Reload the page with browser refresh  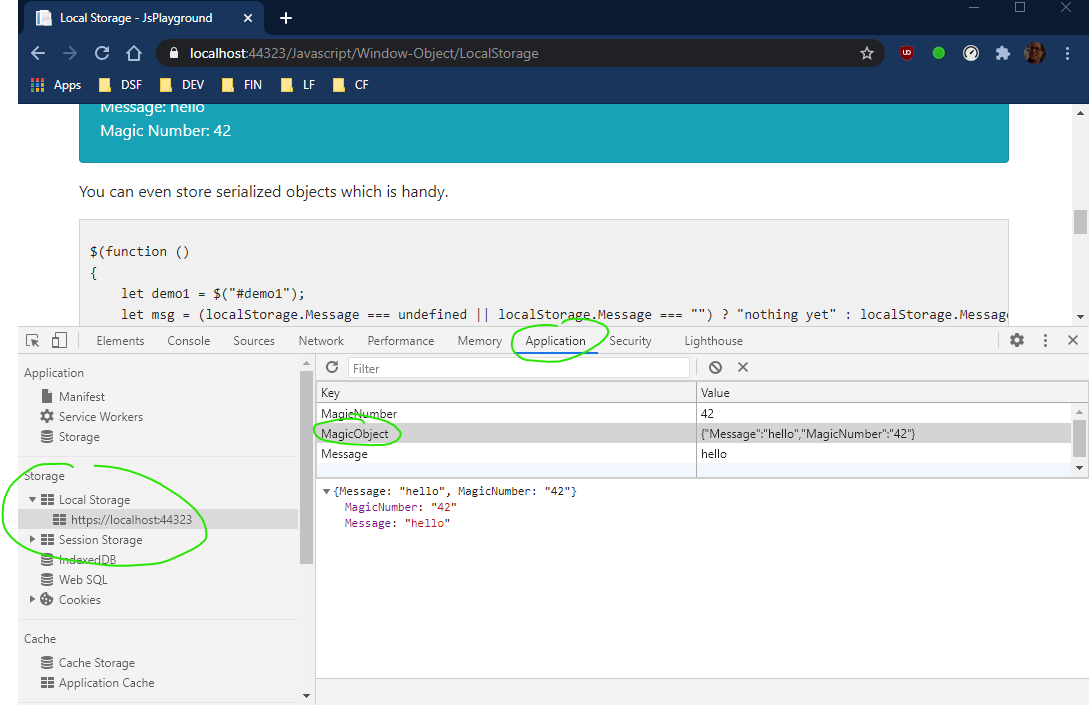click(x=102, y=54)
